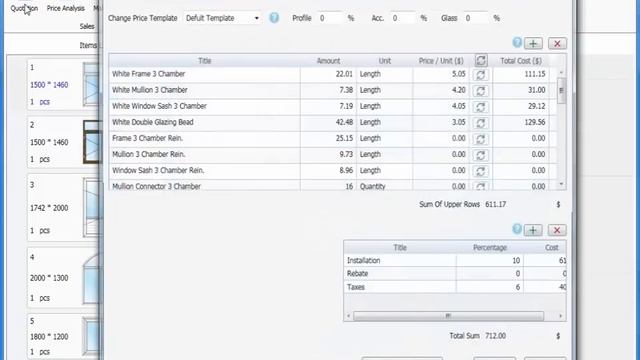Viewport: 640px width, 360px height.
Task: Refresh the price for White Double Glazing Bead
Action: click(x=481, y=123)
